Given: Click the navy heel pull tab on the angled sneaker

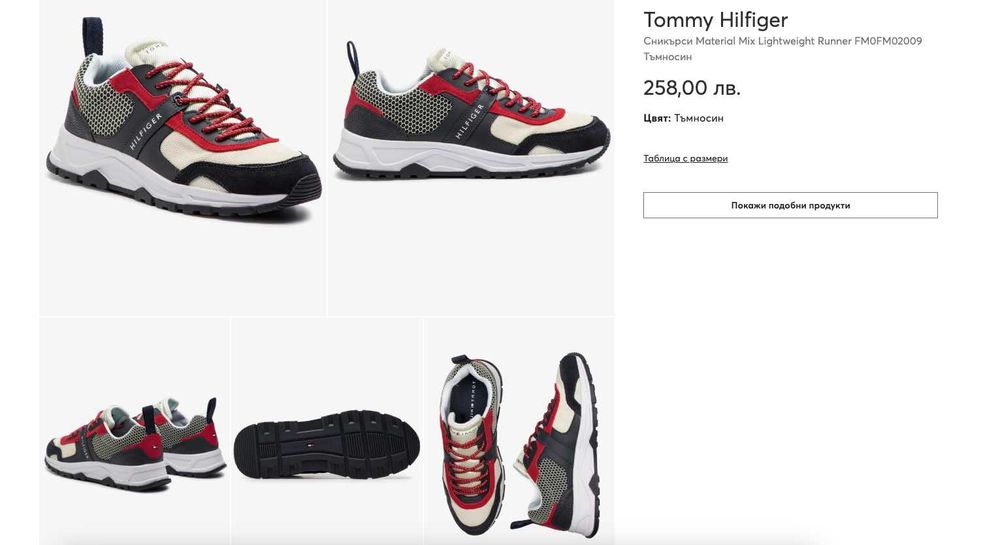Looking at the screenshot, I should point(92,37).
